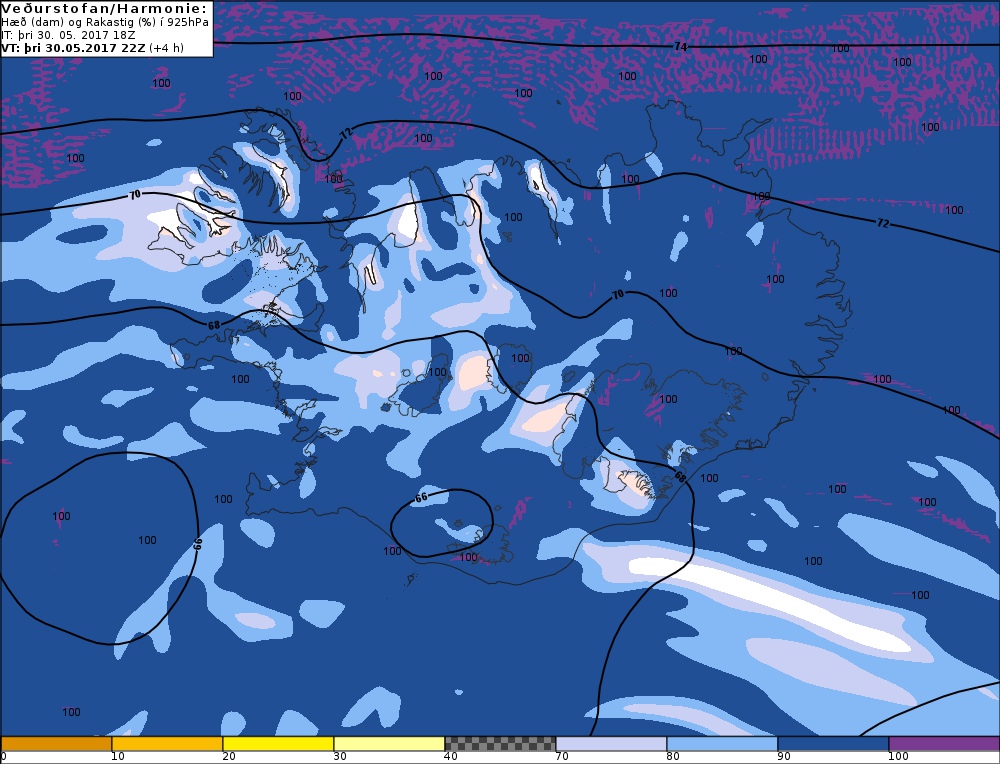Select the pale yellow 30–40 legend swatch
The image size is (1000, 764).
click(x=389, y=744)
